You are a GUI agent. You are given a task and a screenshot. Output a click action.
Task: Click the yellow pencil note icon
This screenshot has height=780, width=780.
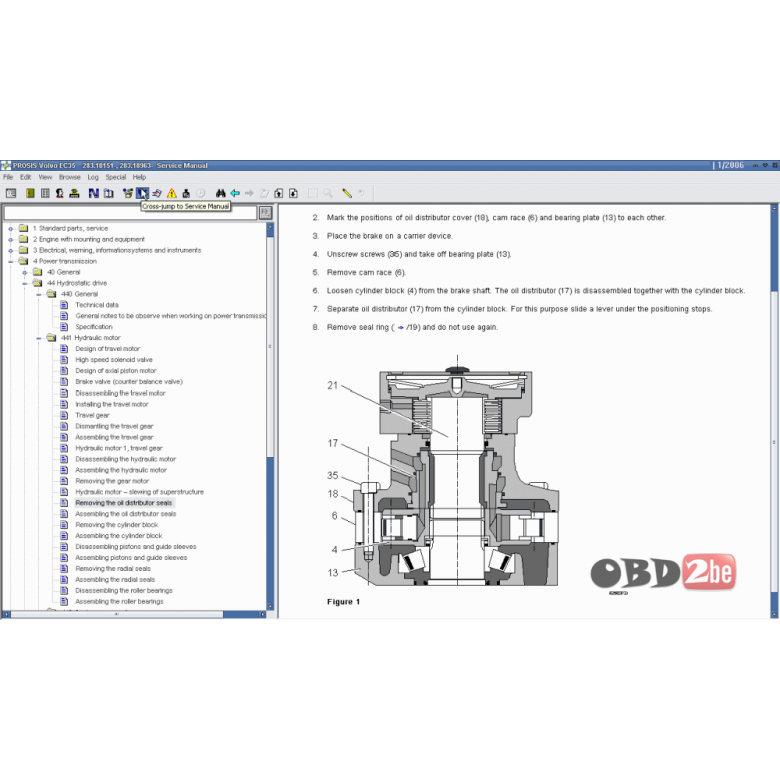(347, 193)
